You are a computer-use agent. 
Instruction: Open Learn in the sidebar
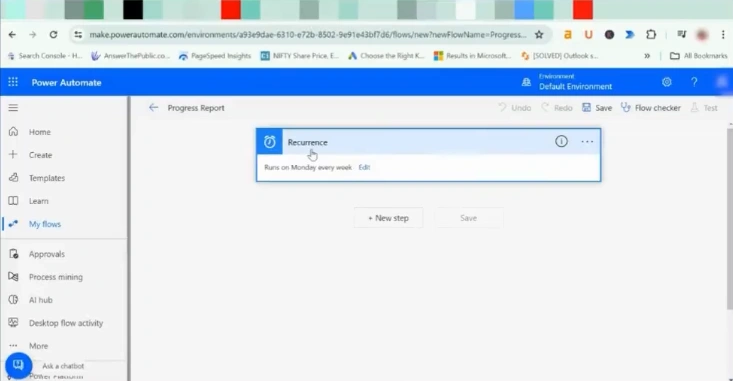(x=38, y=201)
